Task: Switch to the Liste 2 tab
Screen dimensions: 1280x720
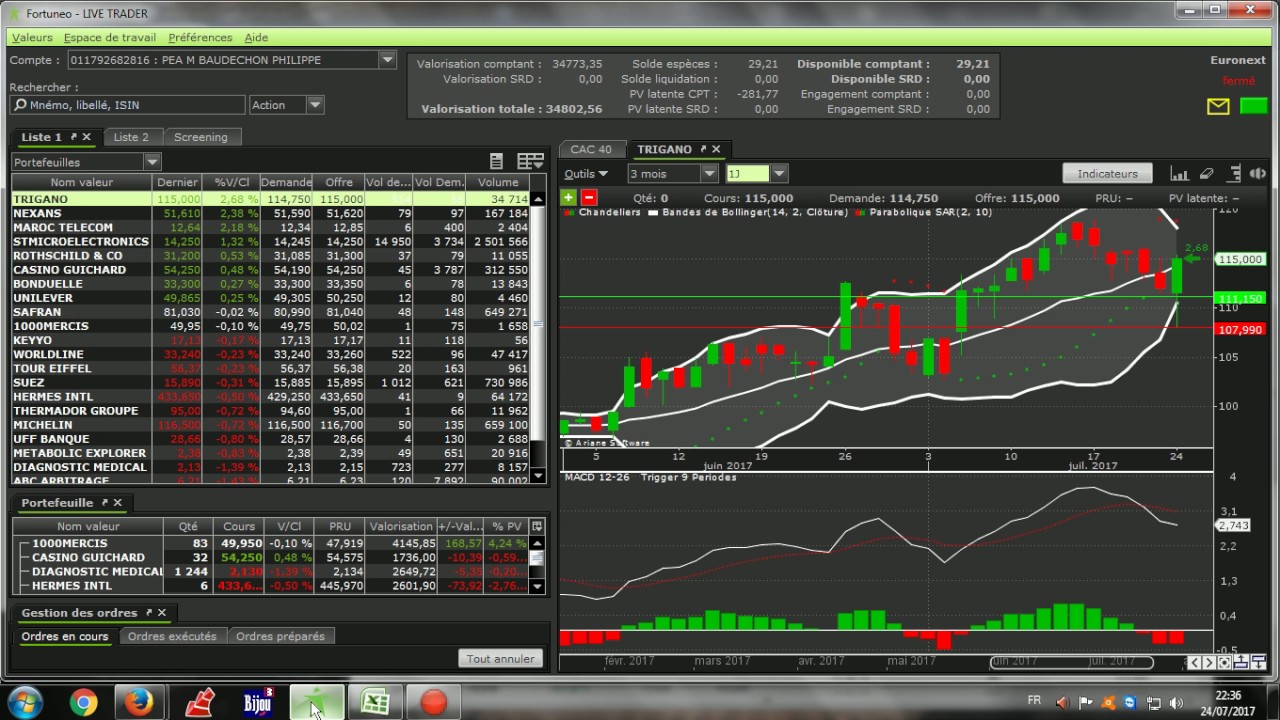Action: [131, 137]
